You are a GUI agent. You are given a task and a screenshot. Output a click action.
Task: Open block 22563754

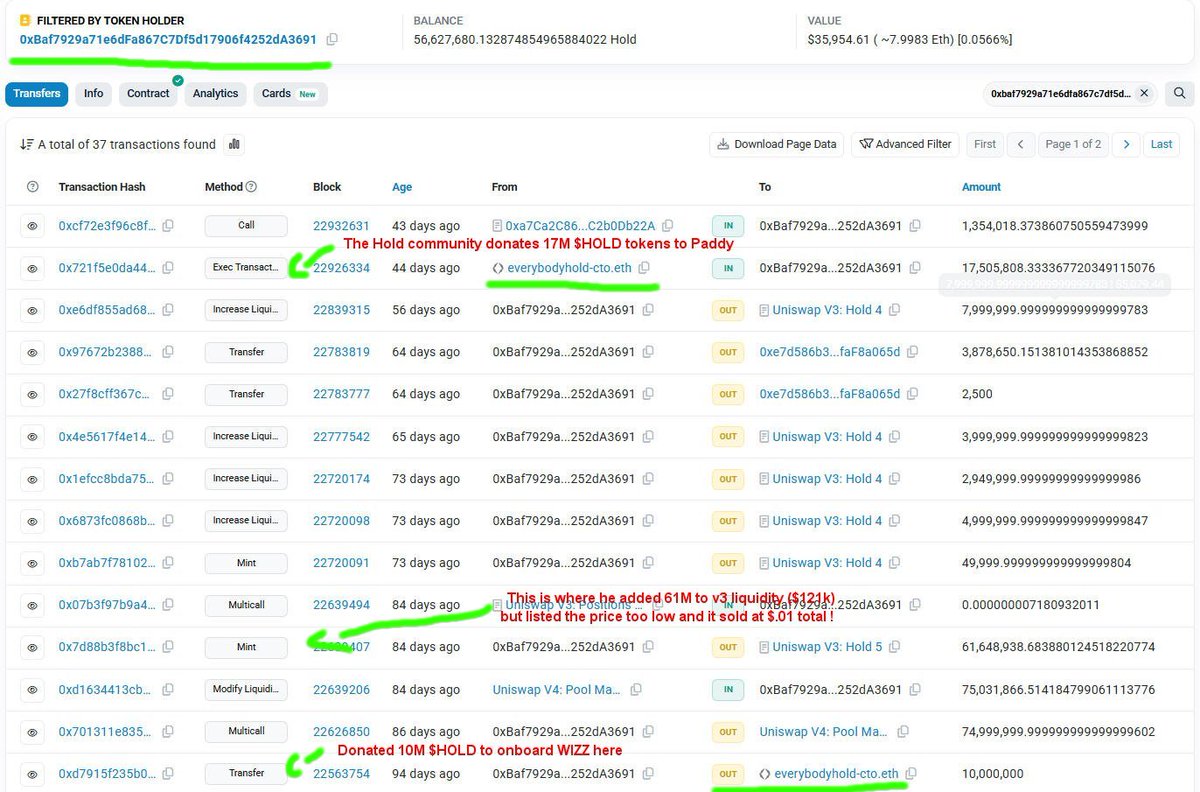[x=341, y=774]
